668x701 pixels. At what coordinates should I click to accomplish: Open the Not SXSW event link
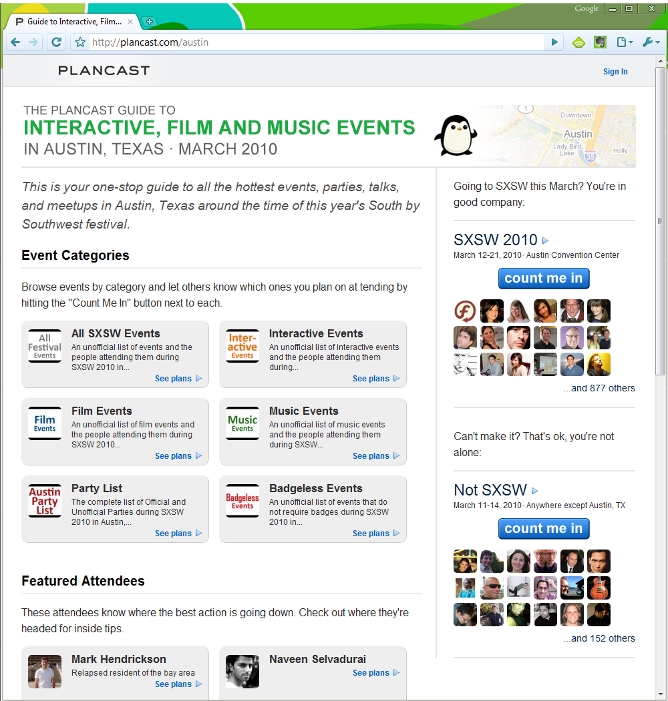tap(490, 490)
